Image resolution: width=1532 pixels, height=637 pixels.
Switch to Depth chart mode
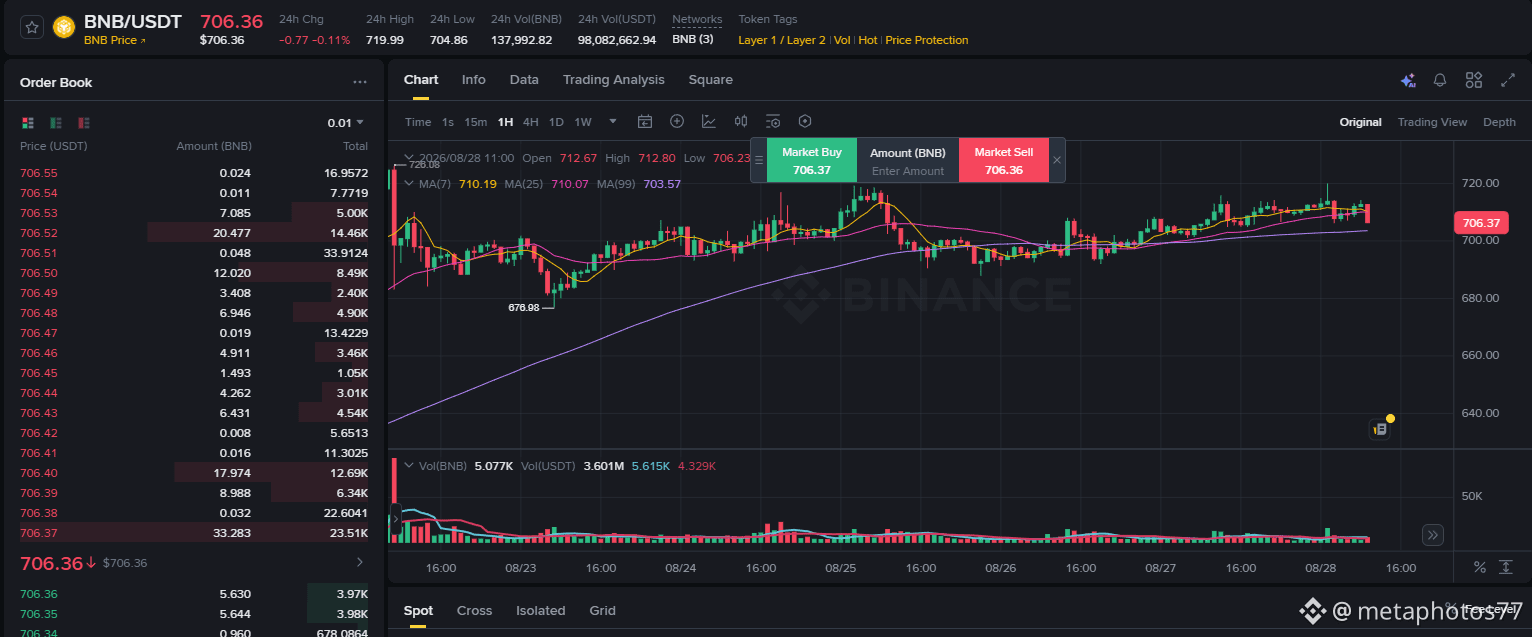[x=1499, y=122]
